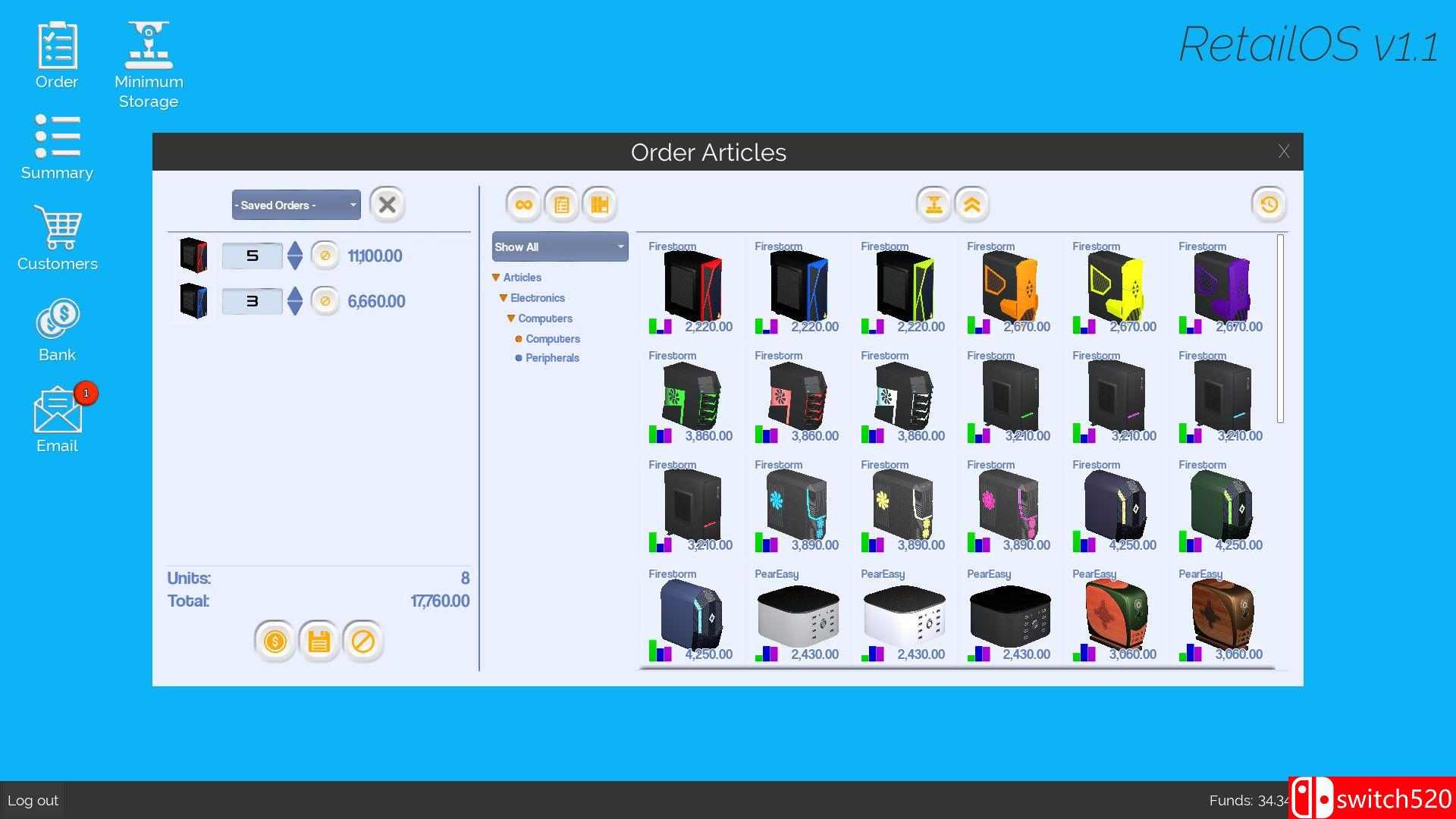Collapse the Electronics tree node
1456x819 pixels.
pos(503,298)
